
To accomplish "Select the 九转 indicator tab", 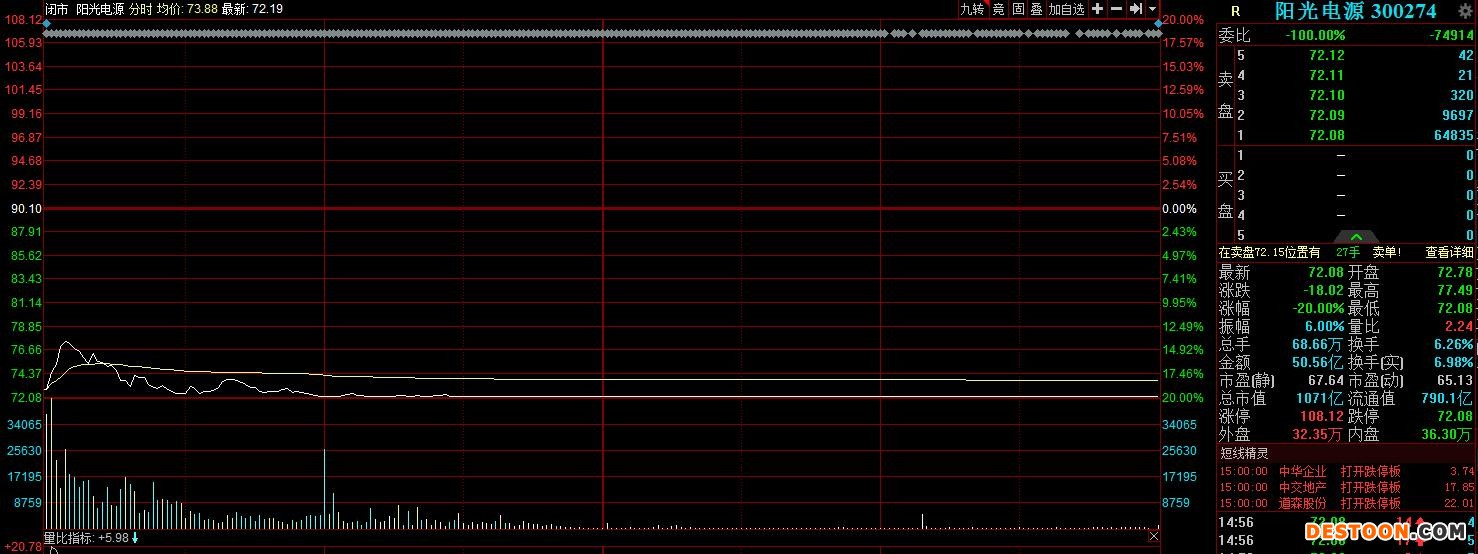I will click(x=971, y=9).
